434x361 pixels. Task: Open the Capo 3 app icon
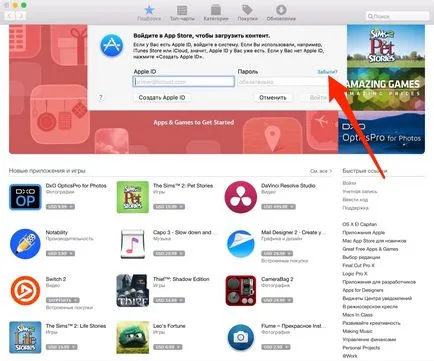[x=133, y=244]
